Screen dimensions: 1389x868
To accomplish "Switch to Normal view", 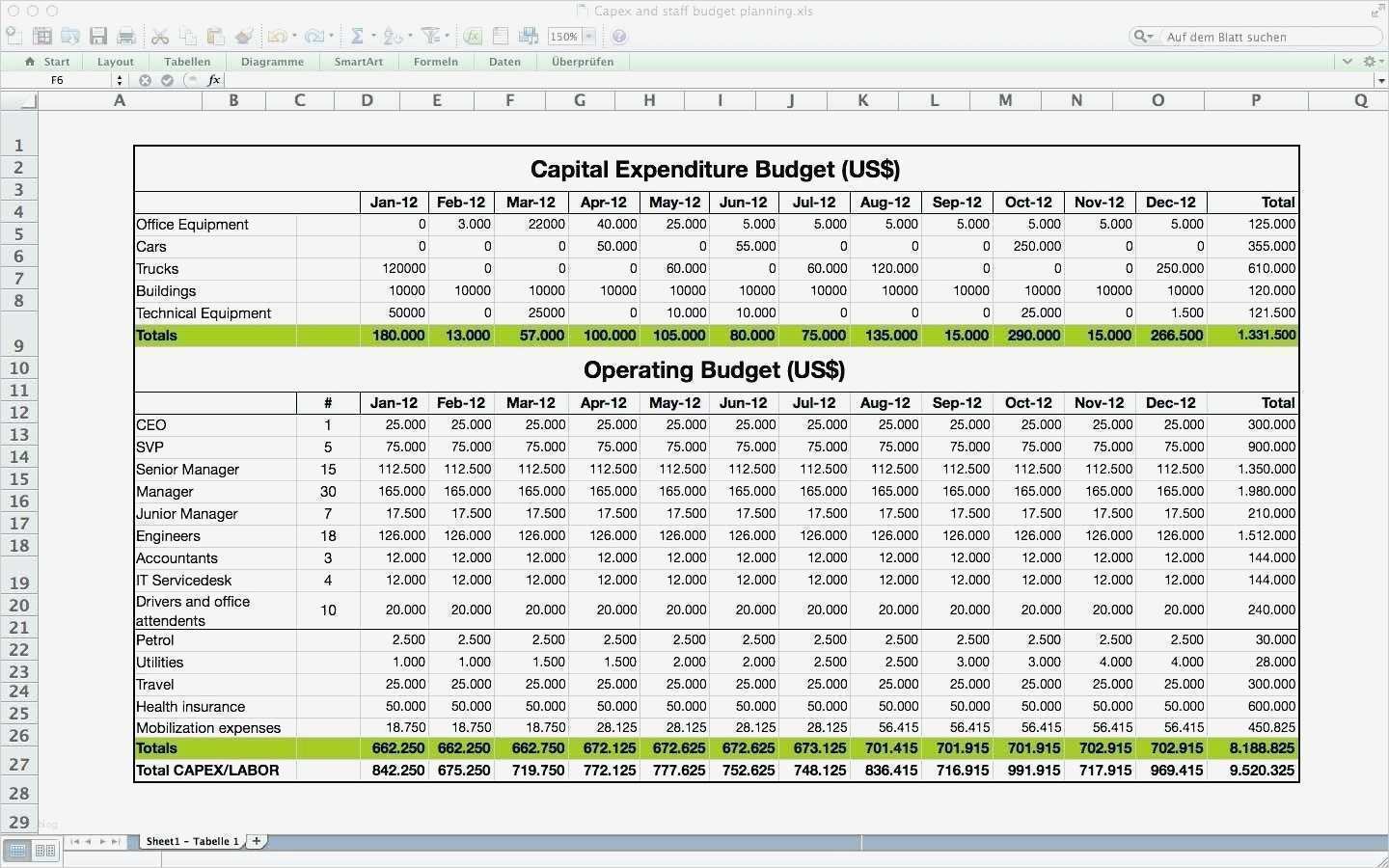I will tap(17, 851).
